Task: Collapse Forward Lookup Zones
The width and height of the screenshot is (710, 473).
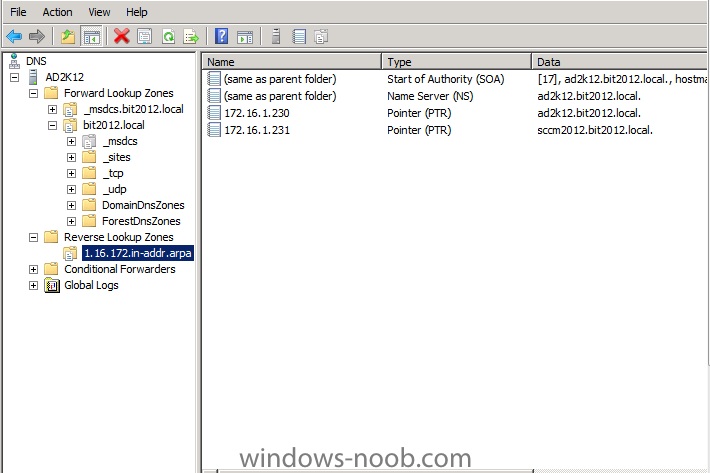Action: point(34,93)
